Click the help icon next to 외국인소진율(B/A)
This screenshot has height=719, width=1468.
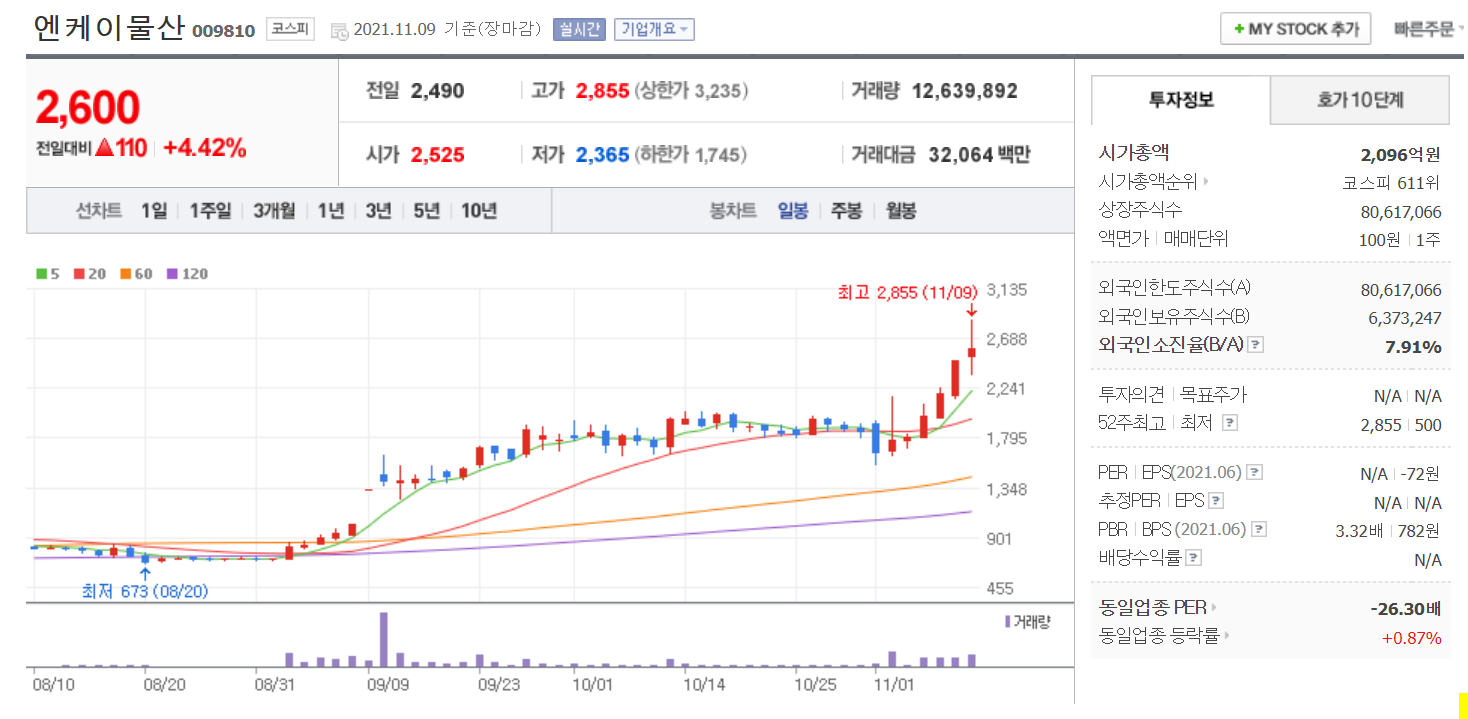coord(1256,345)
